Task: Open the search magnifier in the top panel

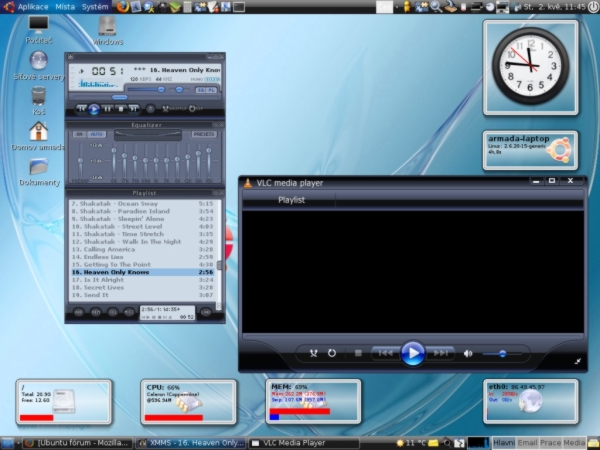Action: point(436,7)
